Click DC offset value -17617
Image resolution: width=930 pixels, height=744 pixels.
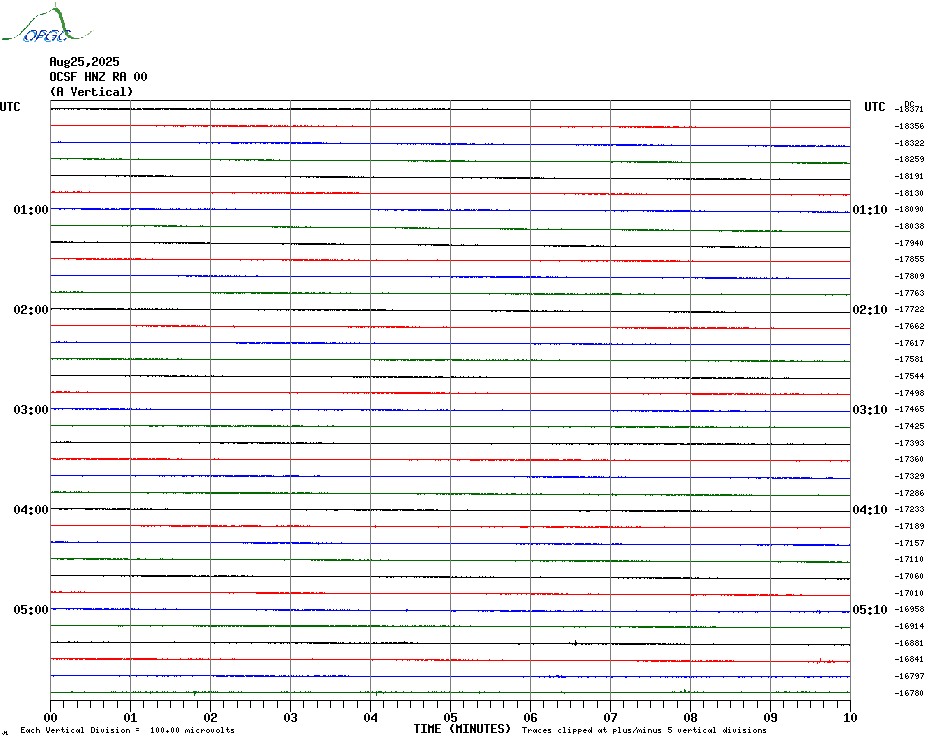tap(909, 343)
